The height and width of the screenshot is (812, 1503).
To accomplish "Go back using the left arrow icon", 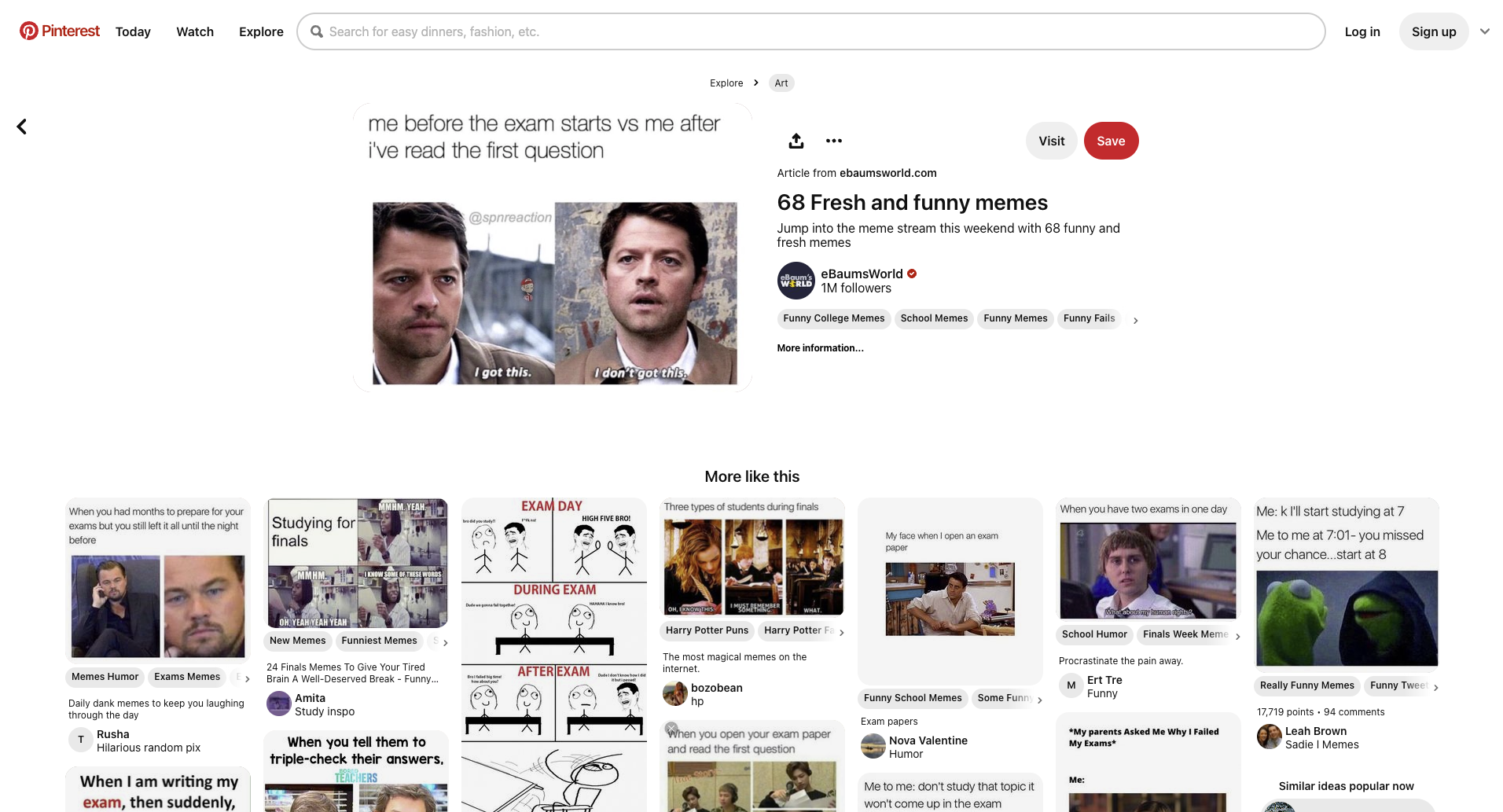I will (x=22, y=127).
